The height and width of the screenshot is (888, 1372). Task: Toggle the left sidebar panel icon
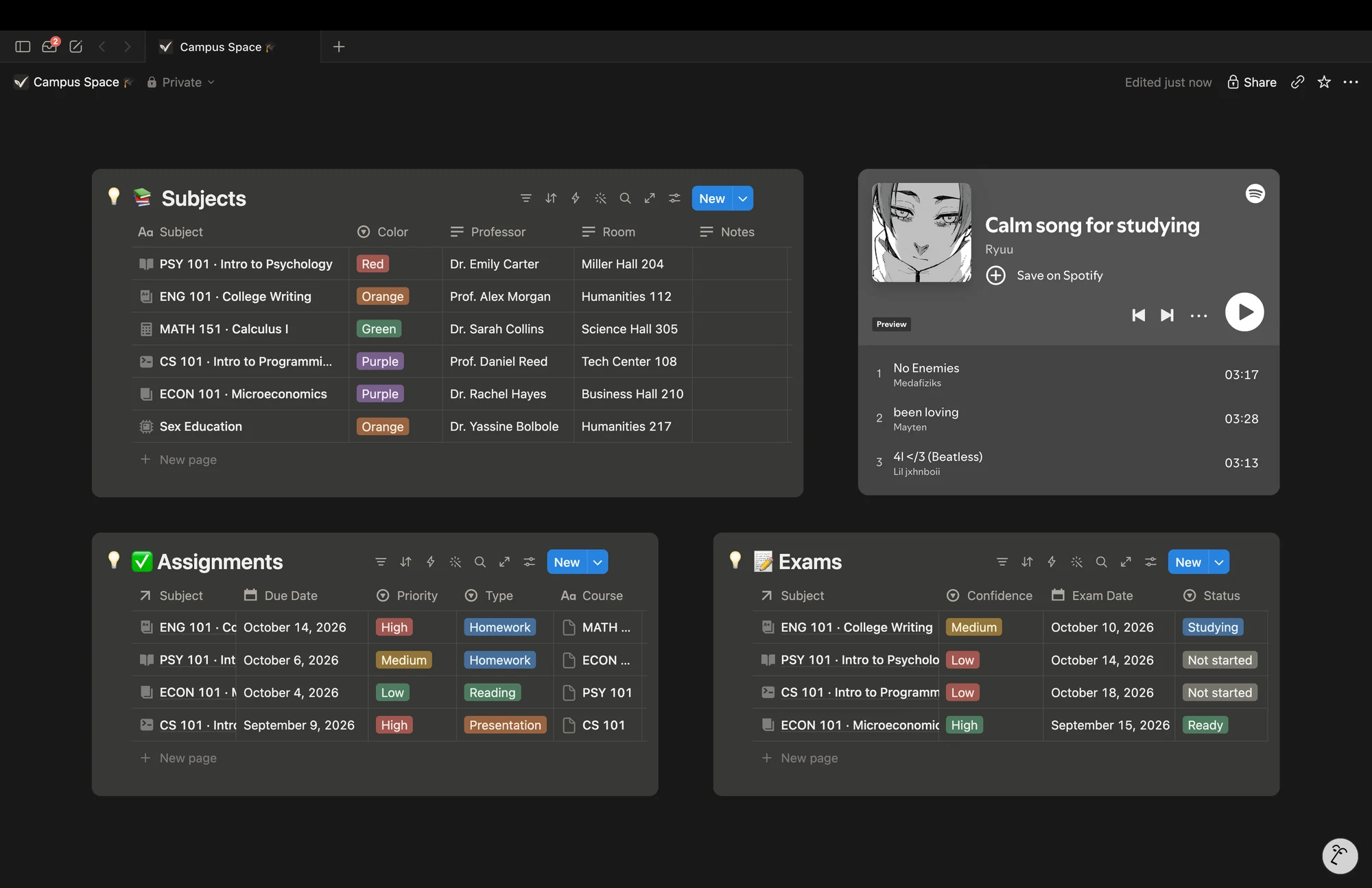point(23,47)
